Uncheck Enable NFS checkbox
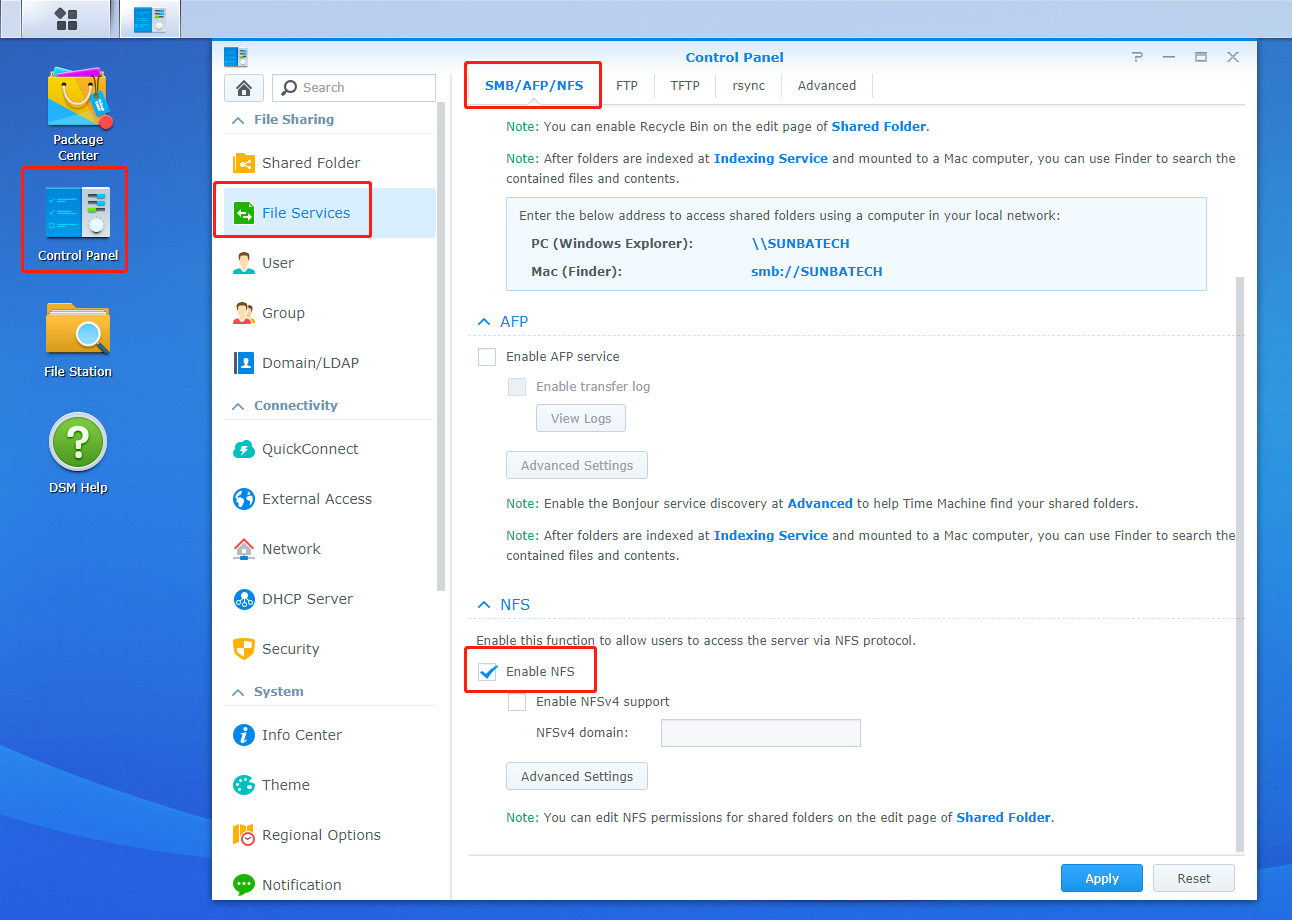This screenshot has width=1292, height=920. click(x=487, y=672)
